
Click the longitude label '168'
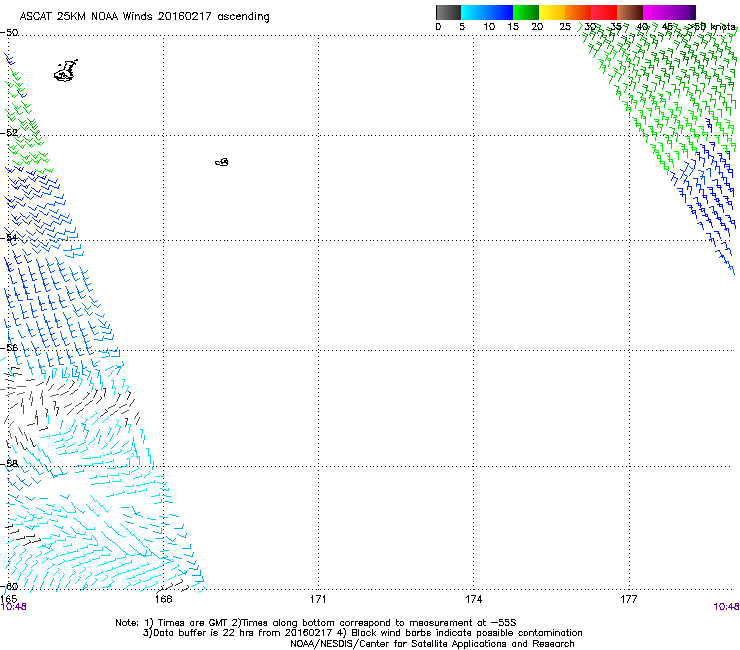163,599
